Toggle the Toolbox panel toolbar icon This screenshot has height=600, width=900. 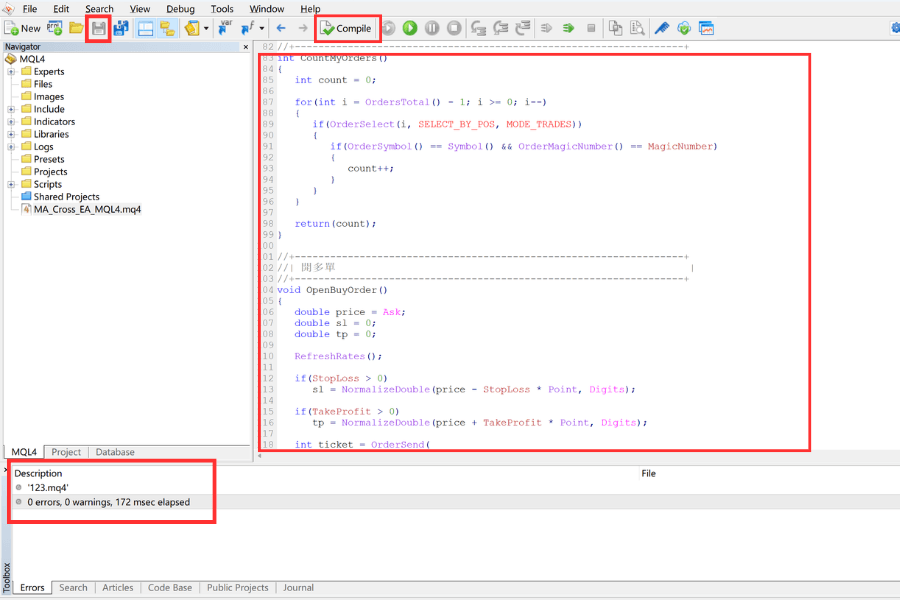166,28
